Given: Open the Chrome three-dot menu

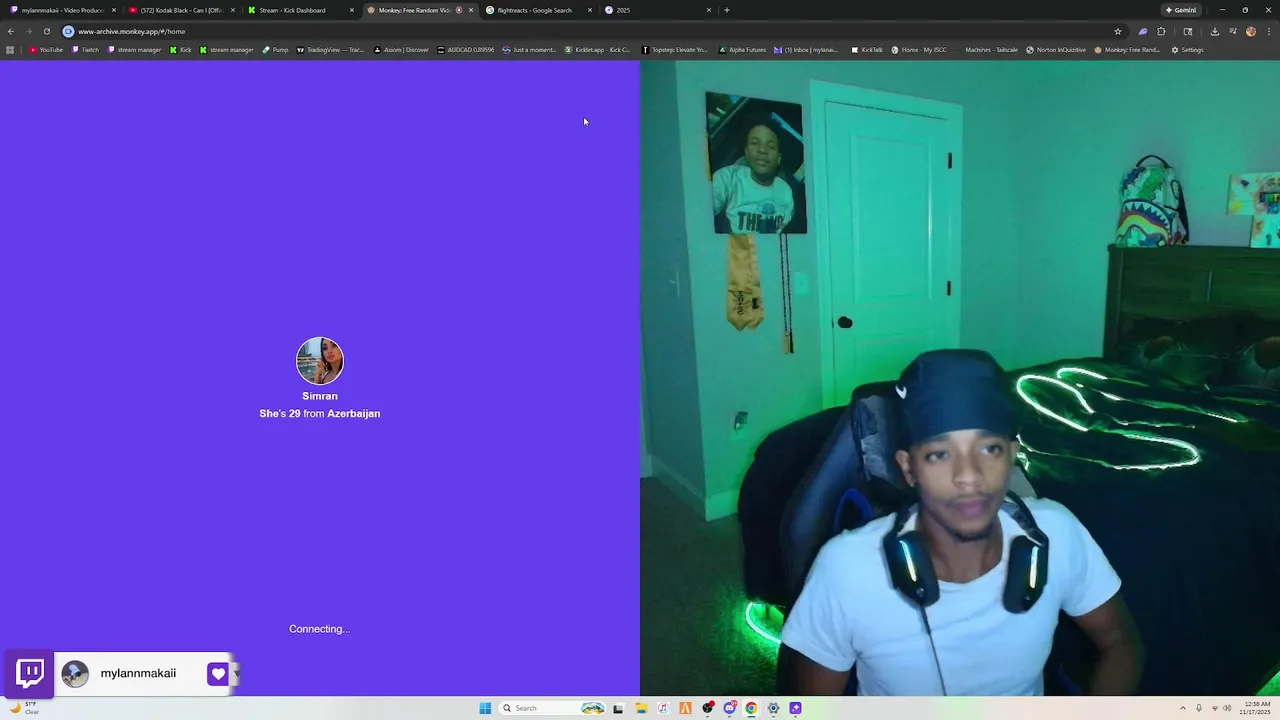Looking at the screenshot, I should tap(1269, 31).
